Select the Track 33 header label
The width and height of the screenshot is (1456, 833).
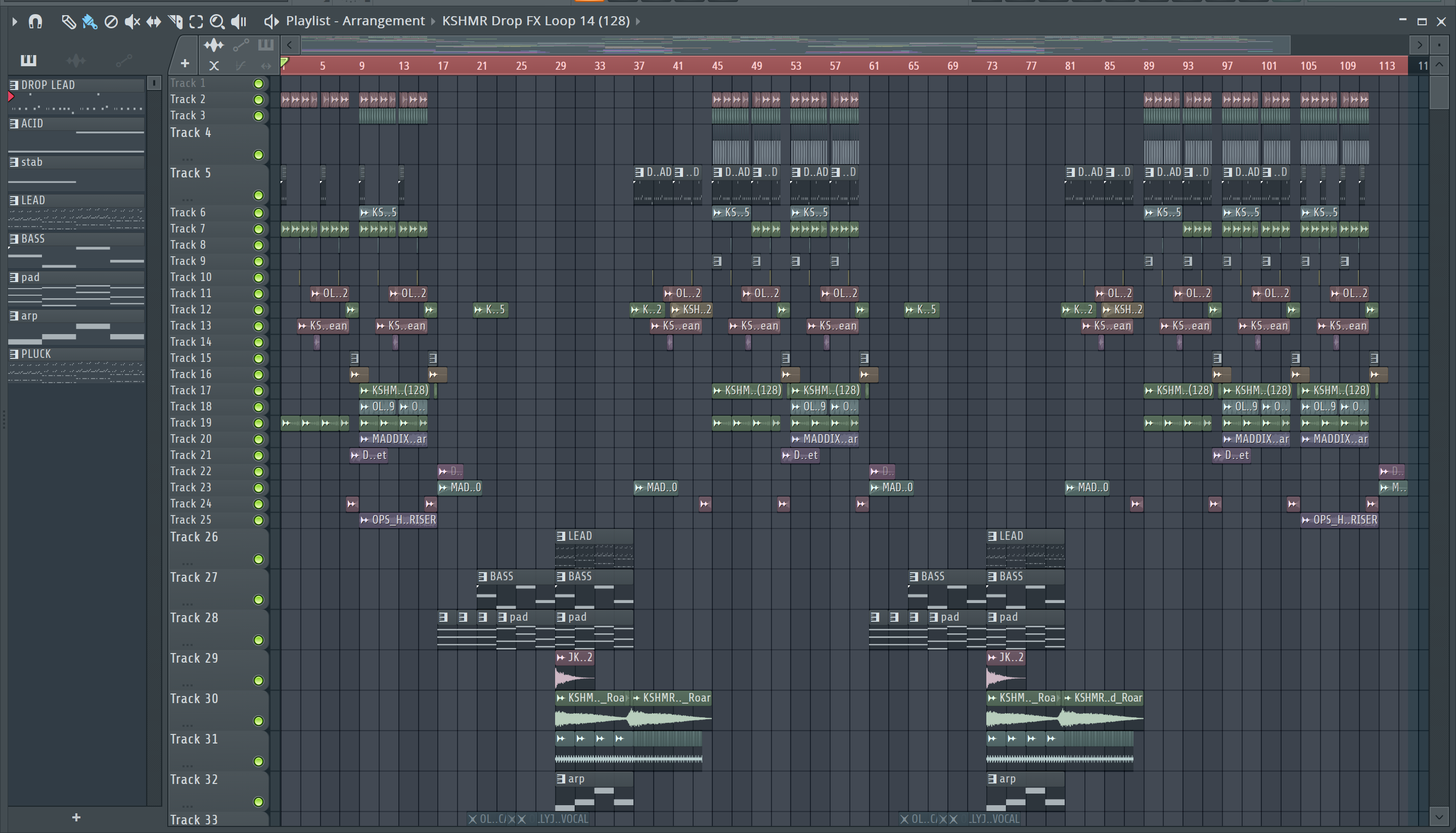coord(194,820)
